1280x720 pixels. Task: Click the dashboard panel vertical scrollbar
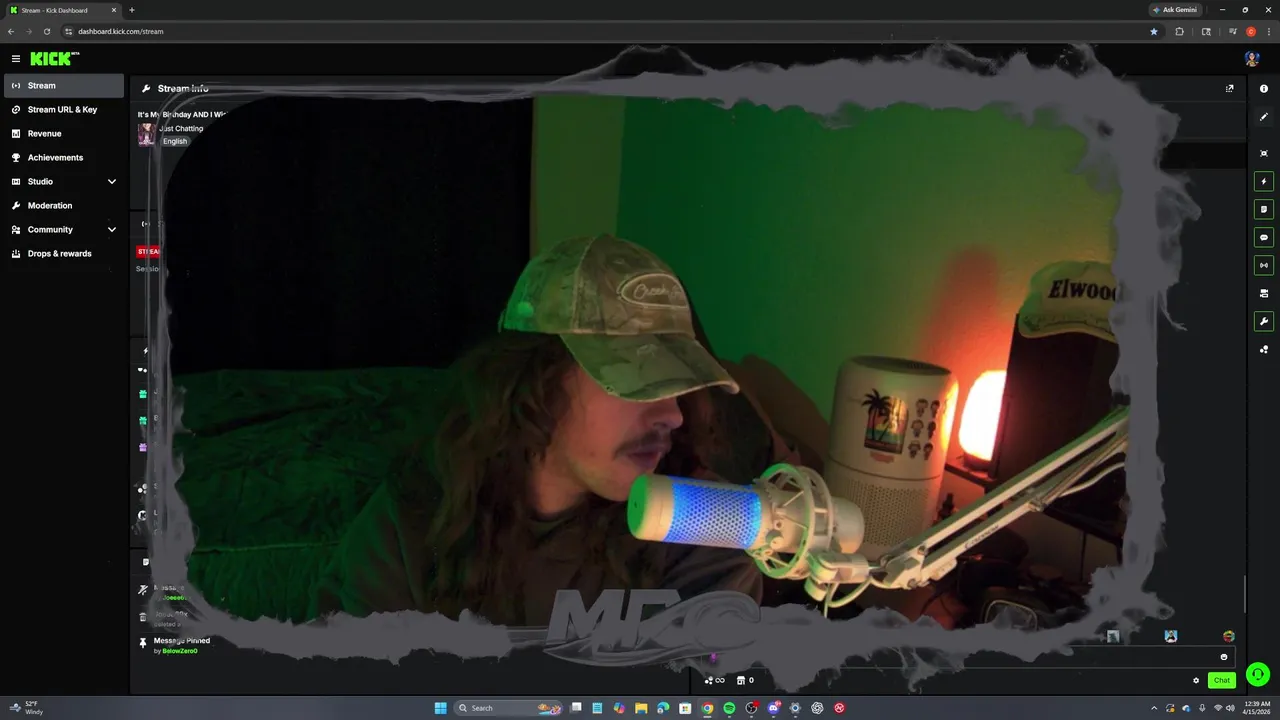1245,594
